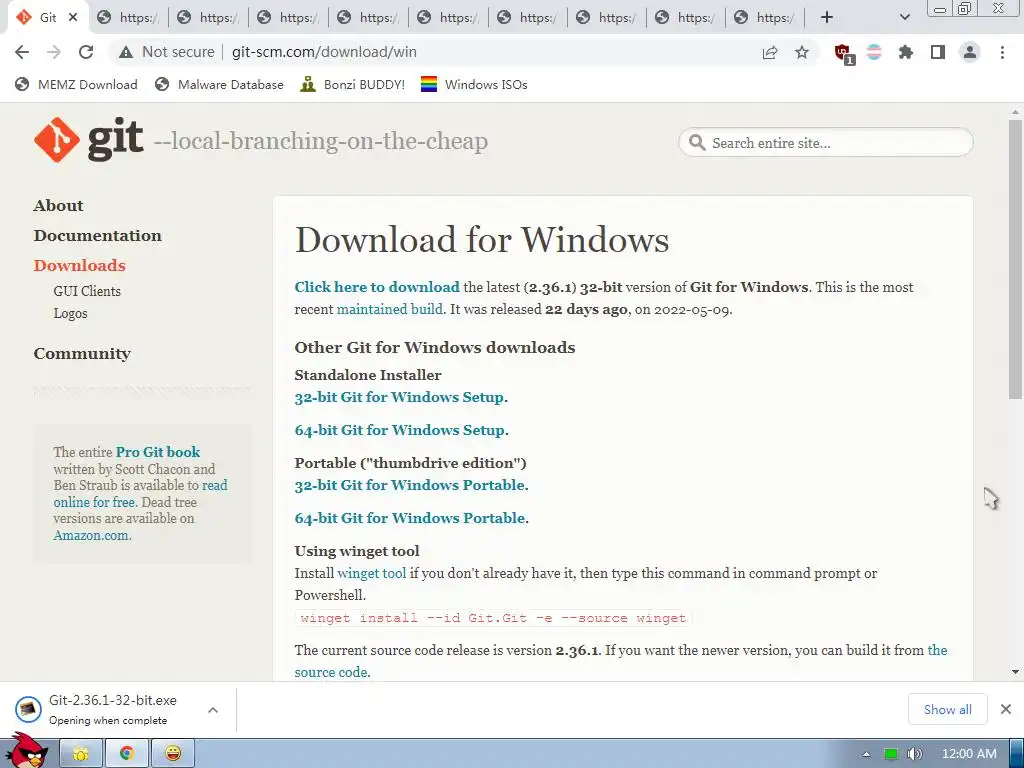The width and height of the screenshot is (1024, 768).
Task: Click the forward navigation arrow
Action: pos(54,52)
